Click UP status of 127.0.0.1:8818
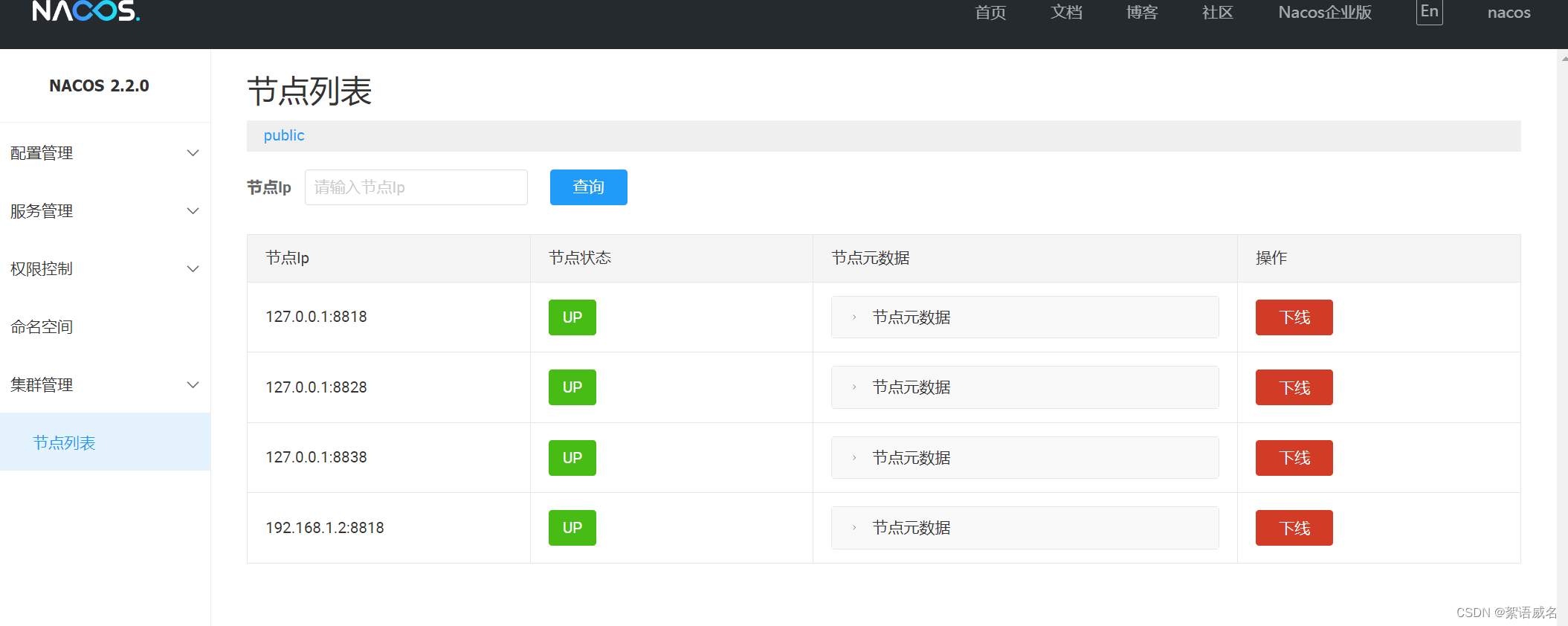 click(572, 317)
